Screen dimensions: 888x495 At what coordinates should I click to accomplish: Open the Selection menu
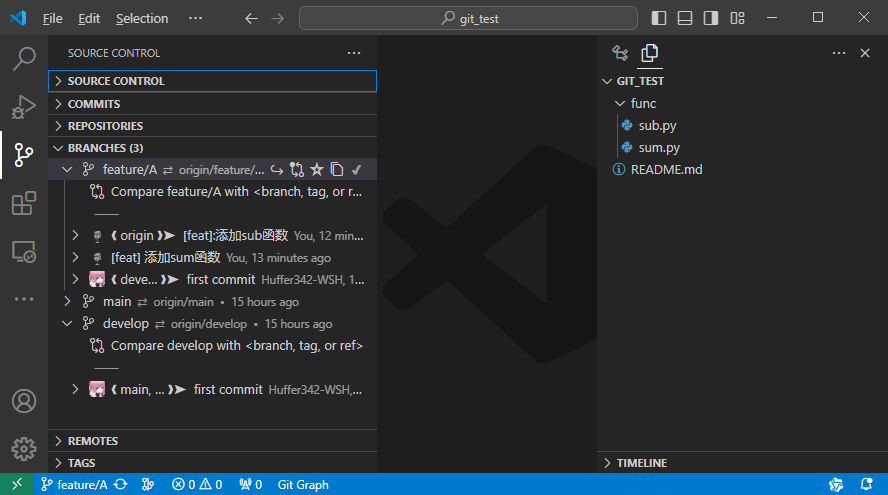[142, 18]
